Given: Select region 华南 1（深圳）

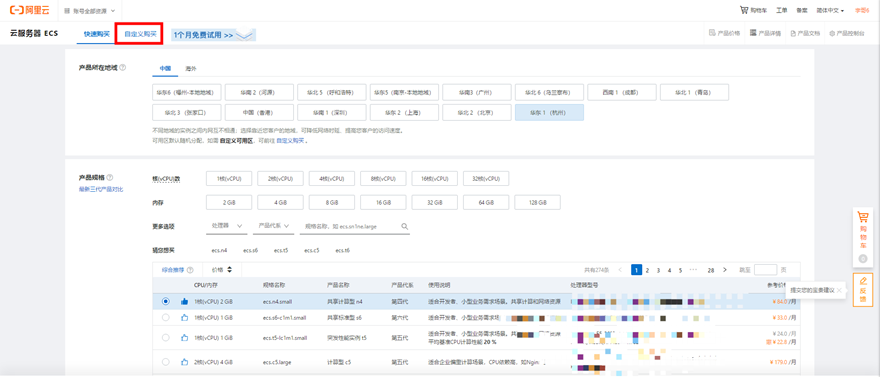Looking at the screenshot, I should [x=332, y=112].
